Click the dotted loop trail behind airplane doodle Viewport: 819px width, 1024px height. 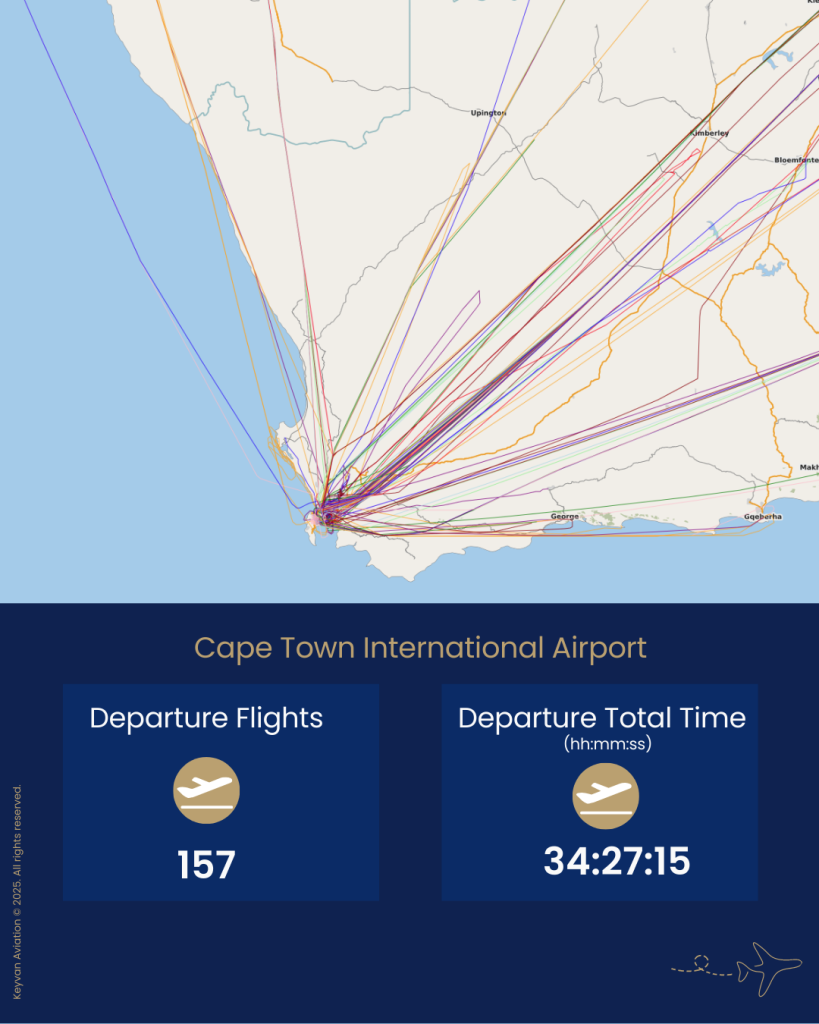[700, 964]
